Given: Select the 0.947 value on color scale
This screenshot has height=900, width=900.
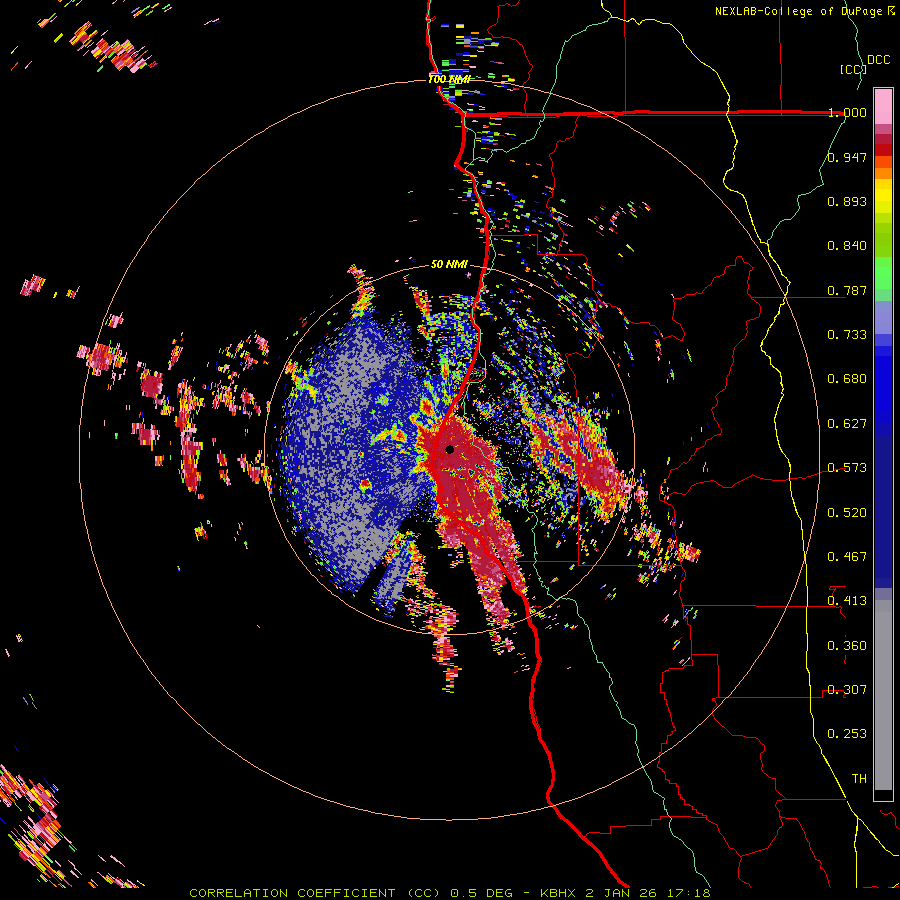Looking at the screenshot, I should (847, 157).
